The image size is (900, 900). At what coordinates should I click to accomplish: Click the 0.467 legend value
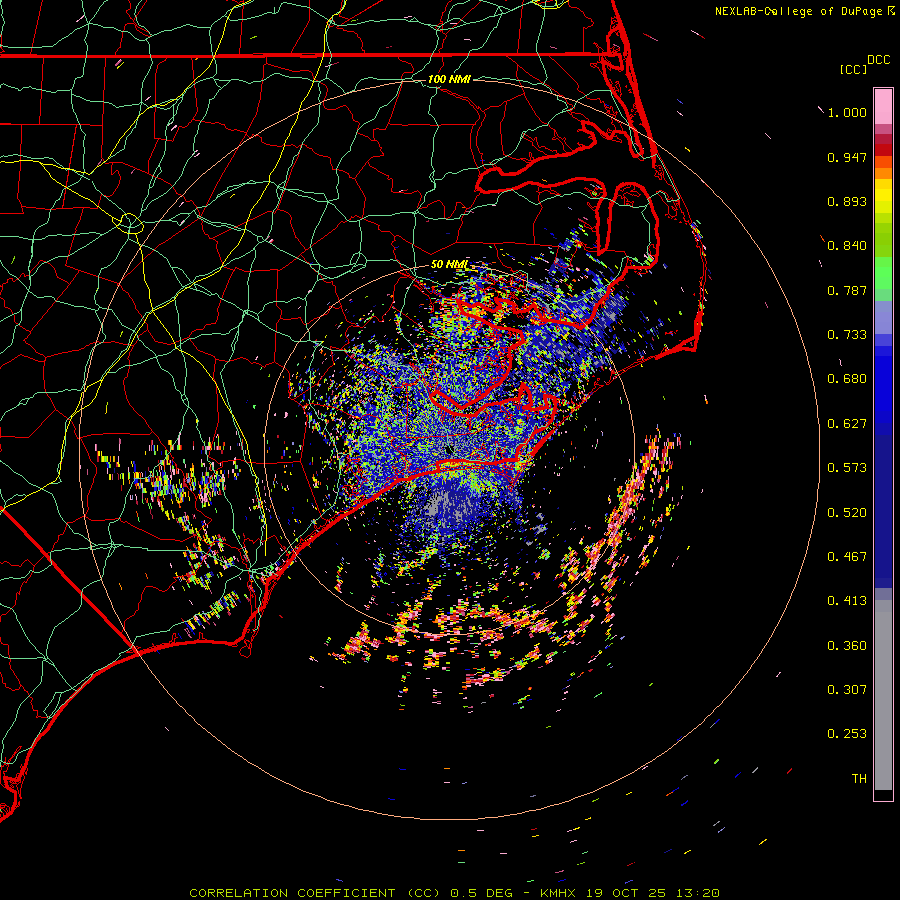click(847, 557)
